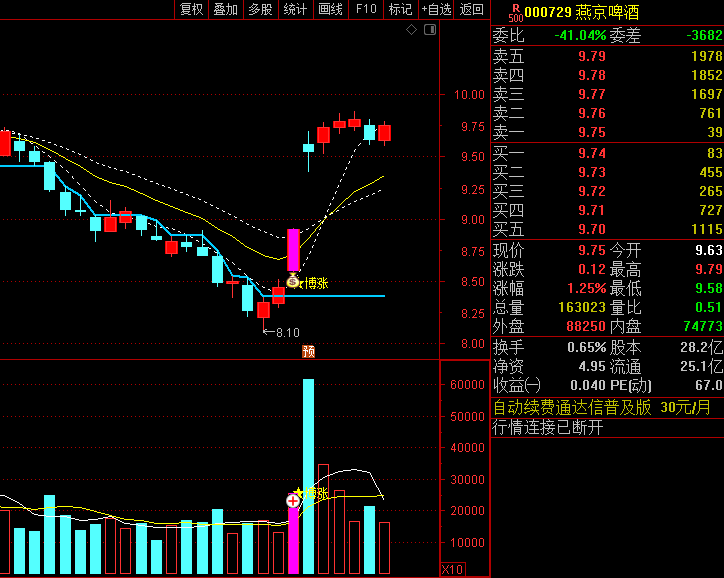Click the PE(动) value 67.0

tap(709, 385)
